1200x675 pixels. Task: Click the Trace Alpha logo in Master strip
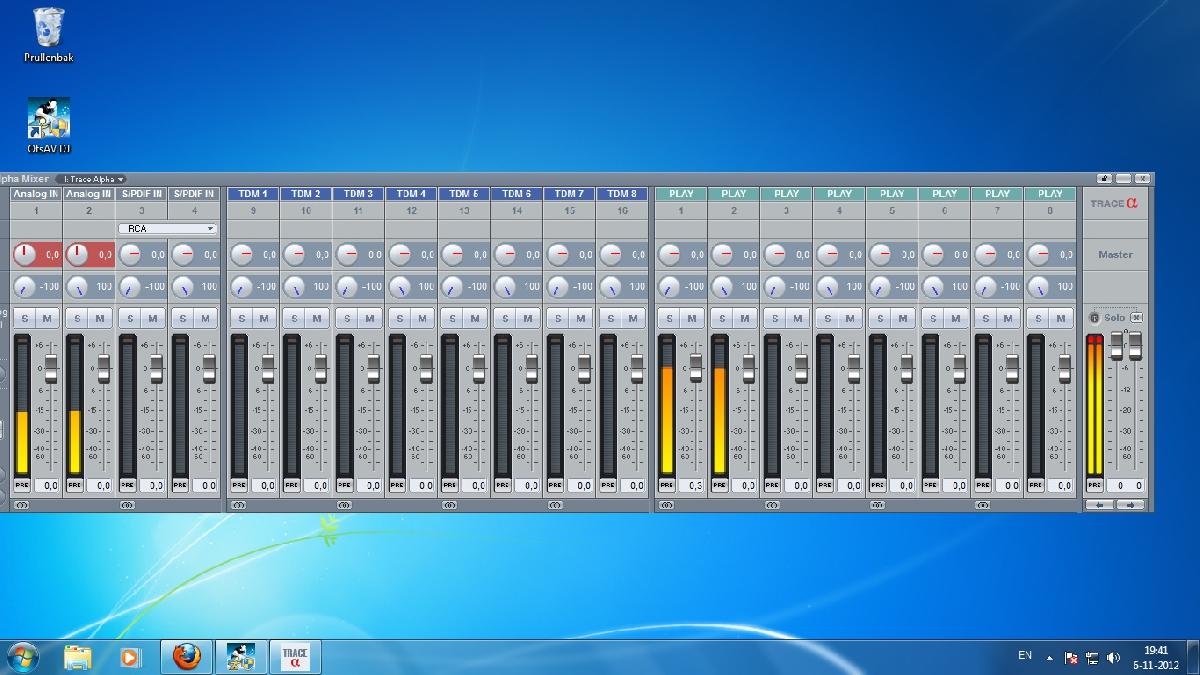coord(1115,203)
